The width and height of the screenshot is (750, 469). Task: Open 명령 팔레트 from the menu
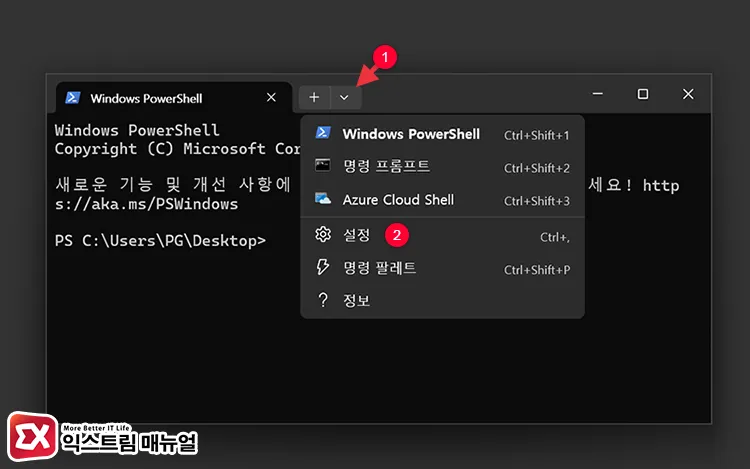tap(442, 268)
